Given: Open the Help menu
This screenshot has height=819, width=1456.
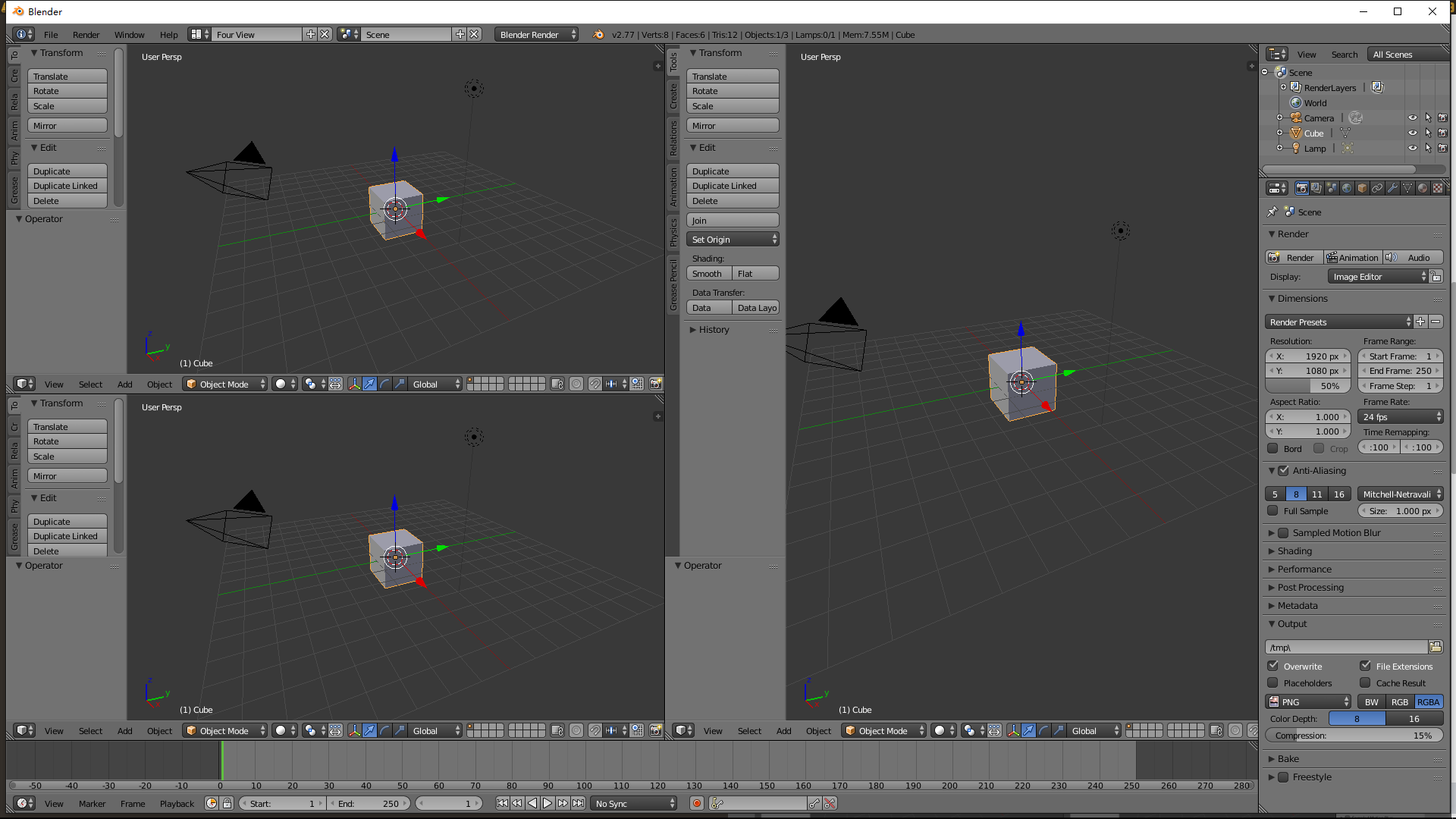Looking at the screenshot, I should coord(168,34).
